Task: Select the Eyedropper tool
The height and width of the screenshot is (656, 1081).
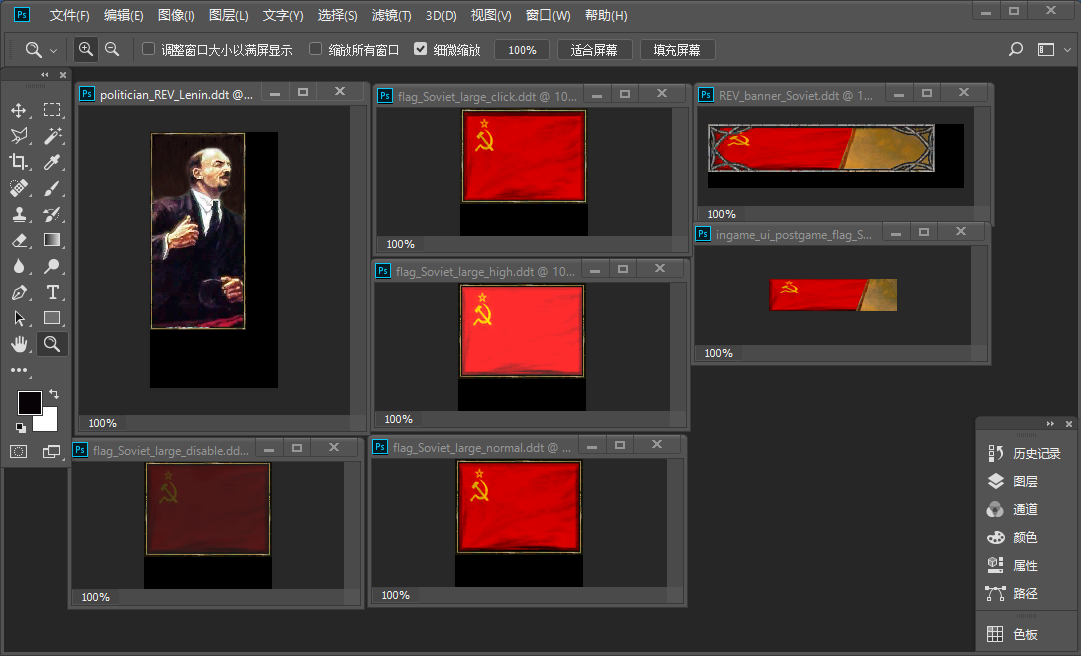Action: point(52,162)
